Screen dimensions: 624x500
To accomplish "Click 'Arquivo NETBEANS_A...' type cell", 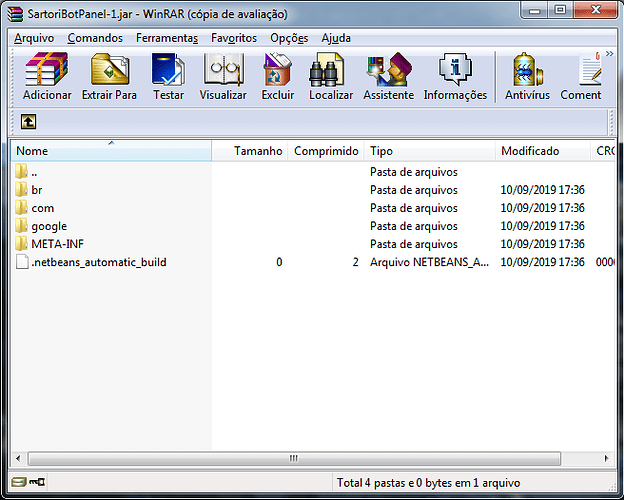I will [429, 262].
